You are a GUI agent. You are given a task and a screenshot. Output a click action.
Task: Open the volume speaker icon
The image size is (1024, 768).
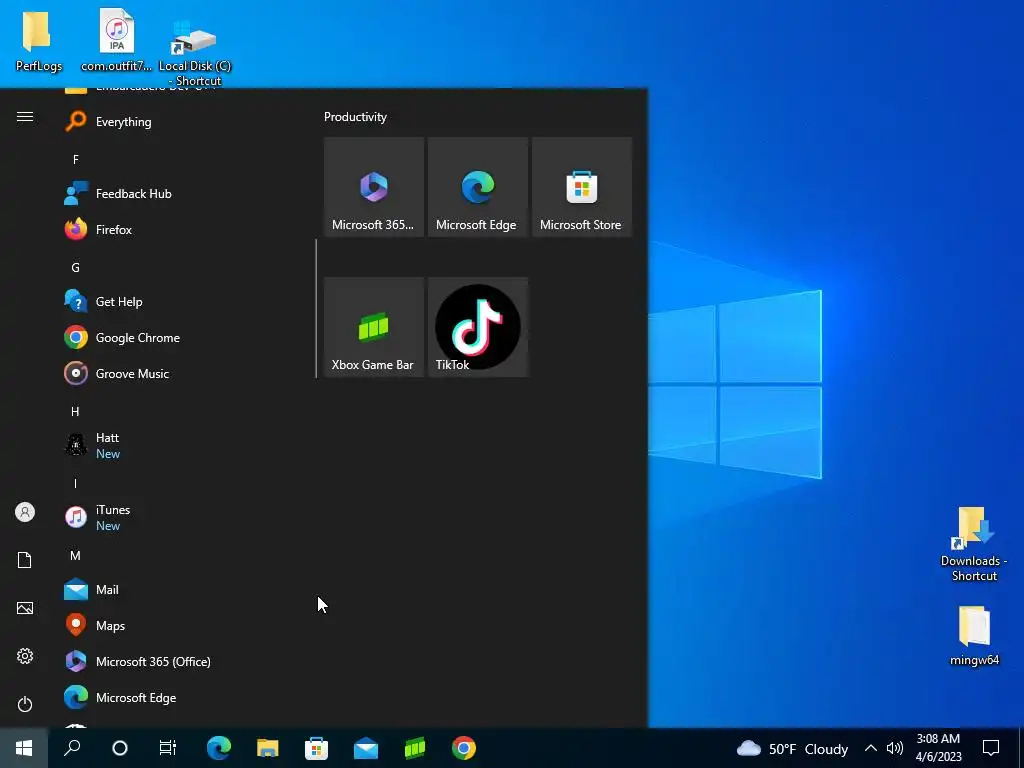[895, 748]
